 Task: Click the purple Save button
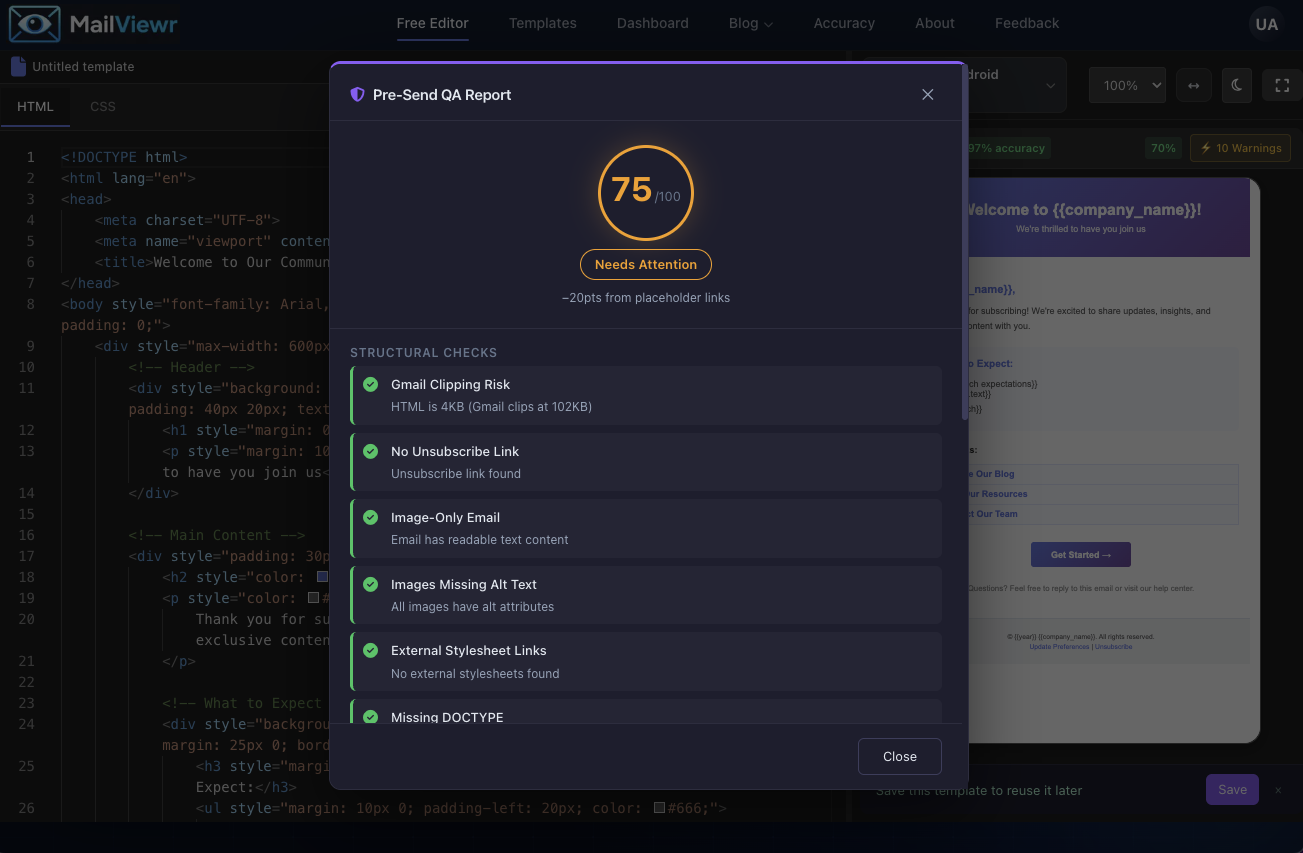[x=1232, y=789]
